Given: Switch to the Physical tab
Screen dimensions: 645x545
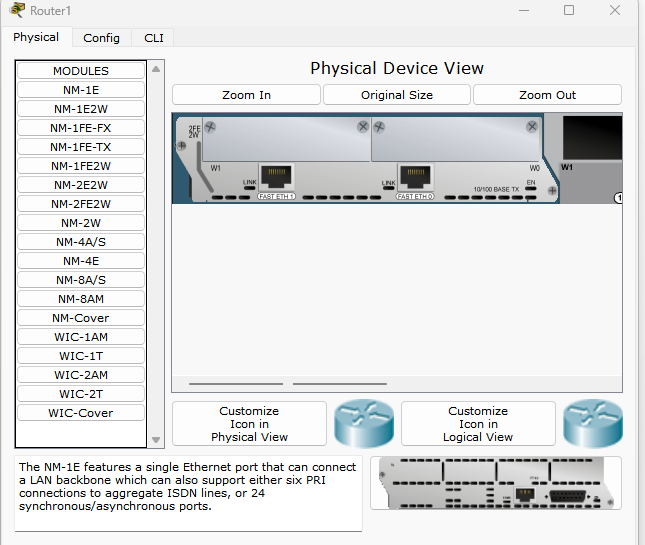Looking at the screenshot, I should pos(36,37).
